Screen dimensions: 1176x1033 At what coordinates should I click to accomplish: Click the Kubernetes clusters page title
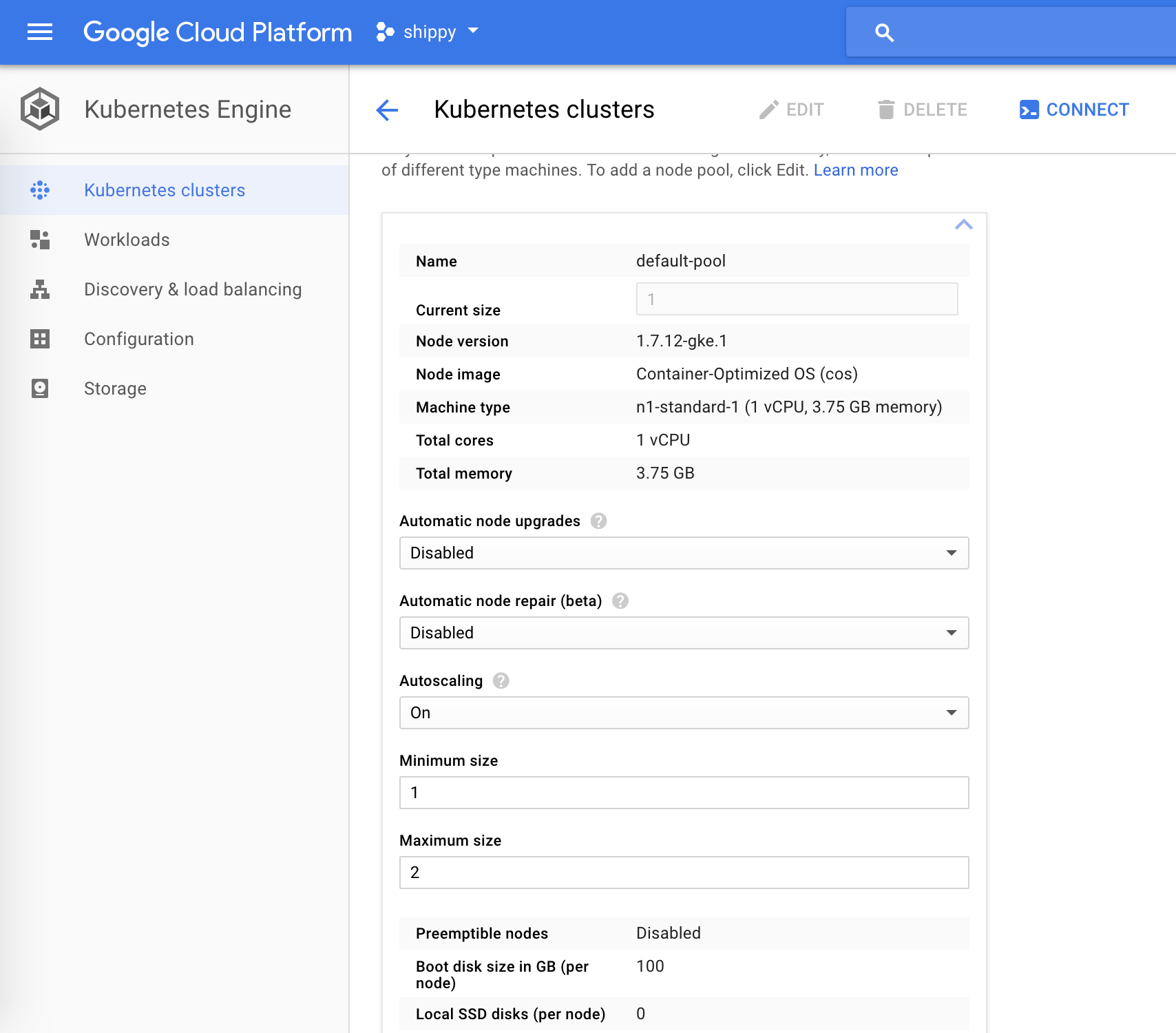(x=544, y=109)
